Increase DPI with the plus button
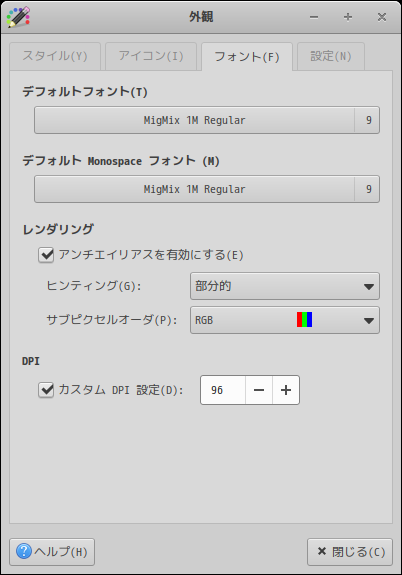Viewport: 402px width, 575px height. (x=286, y=390)
